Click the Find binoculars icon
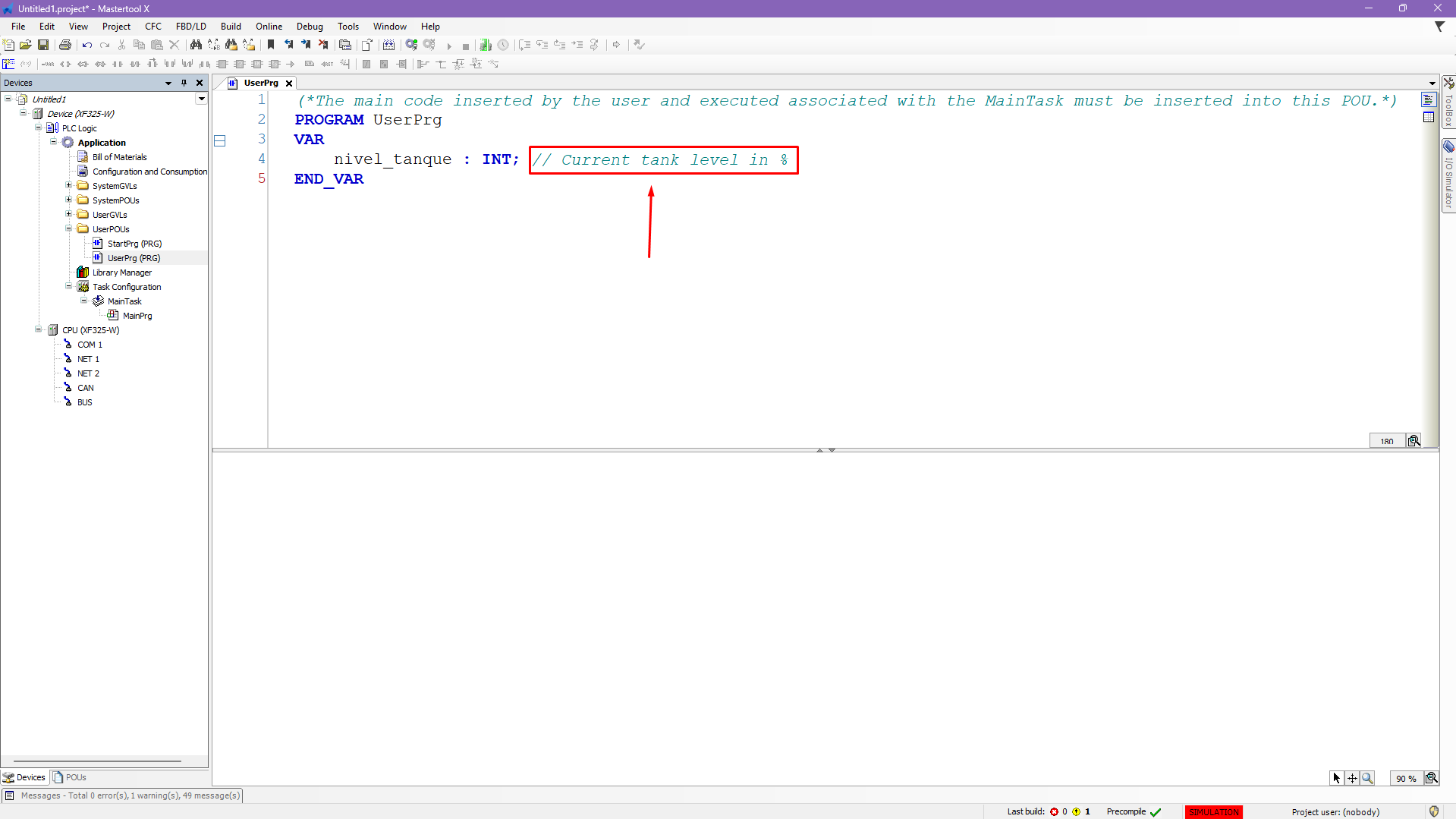The height and width of the screenshot is (819, 1456). pyautogui.click(x=196, y=45)
